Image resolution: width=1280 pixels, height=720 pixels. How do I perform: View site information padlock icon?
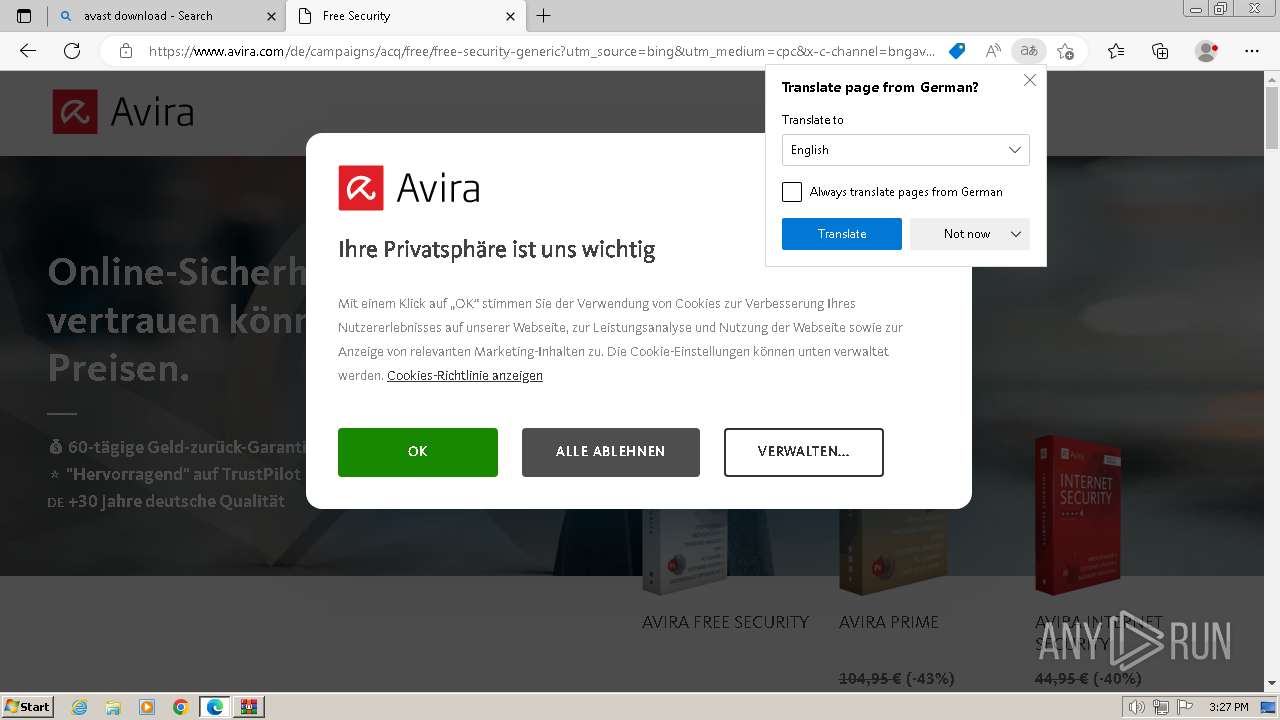(x=126, y=51)
